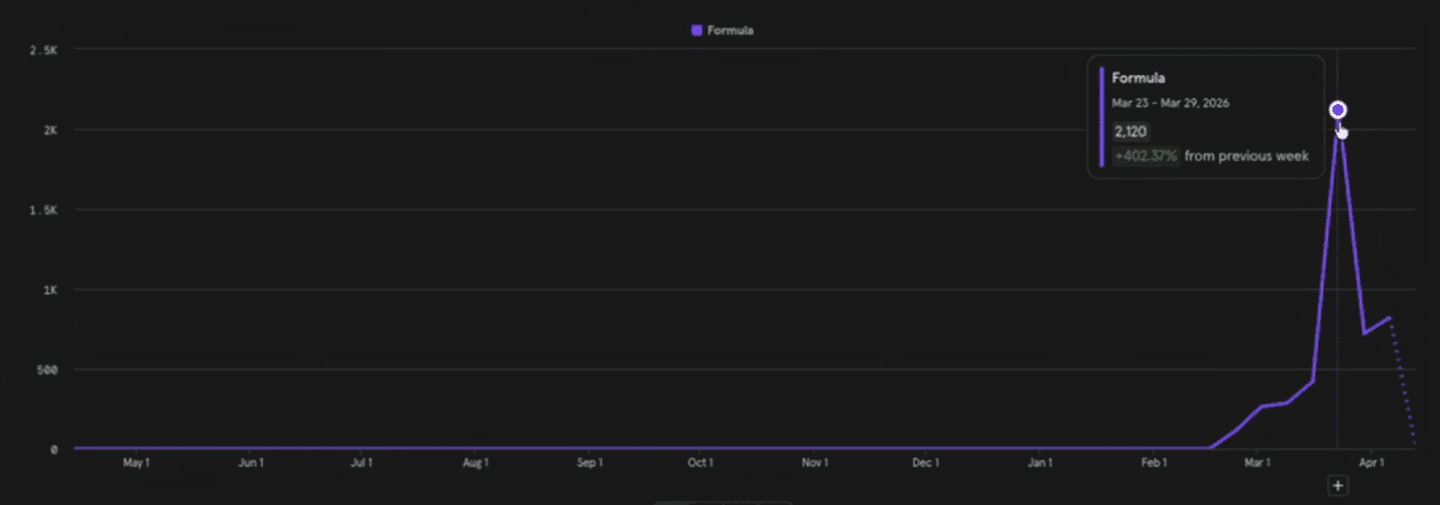Click the plus icon below the chart
This screenshot has height=505, width=1440.
(x=1338, y=485)
